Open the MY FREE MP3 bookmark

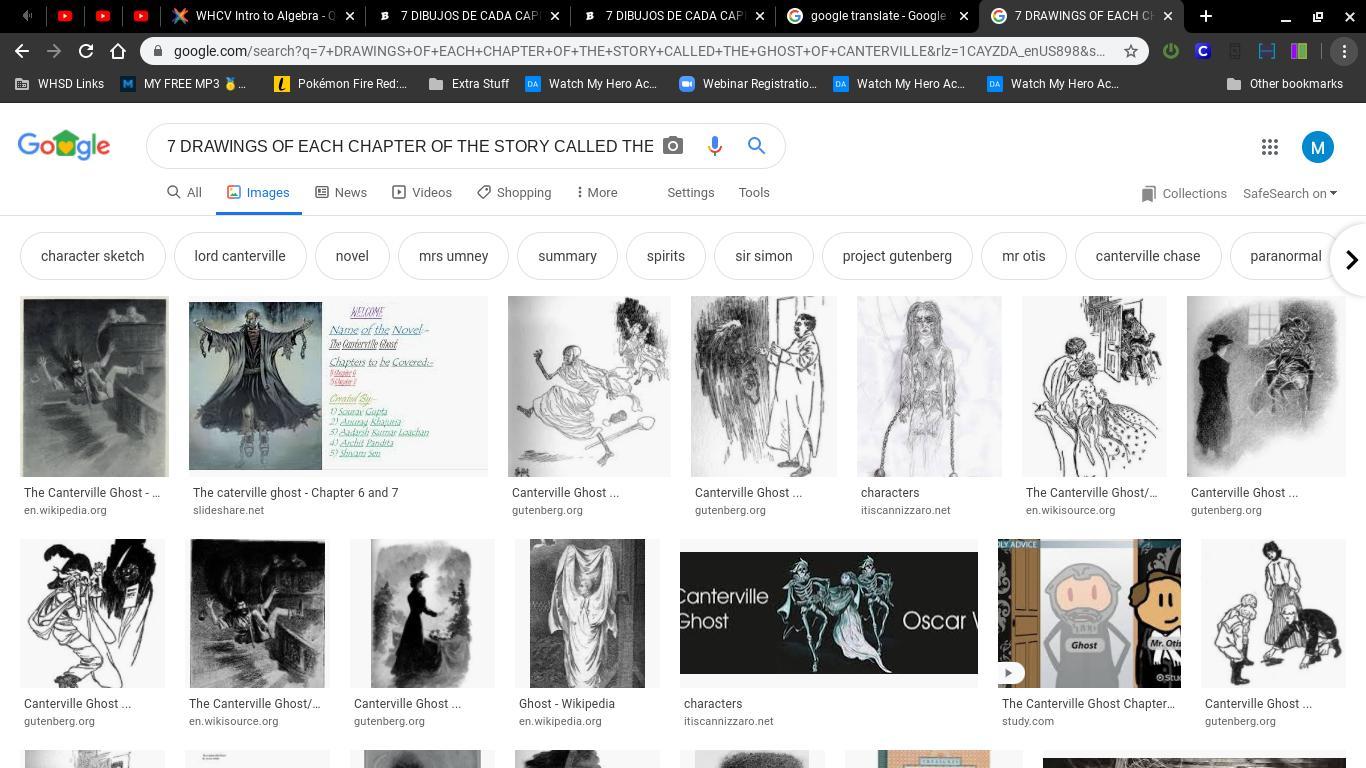point(183,84)
